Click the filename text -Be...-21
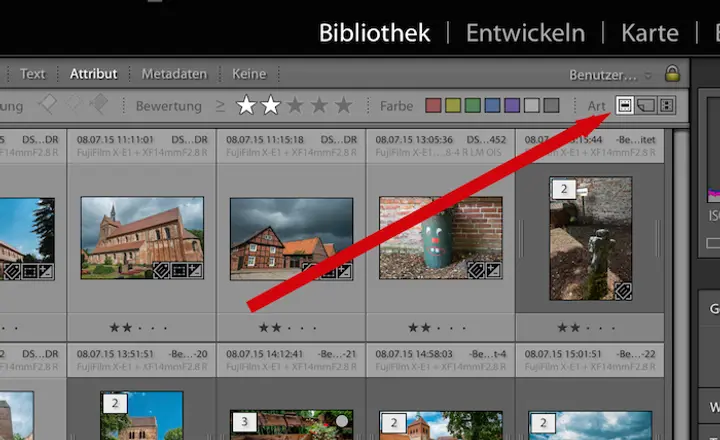 pyautogui.click(x=337, y=354)
